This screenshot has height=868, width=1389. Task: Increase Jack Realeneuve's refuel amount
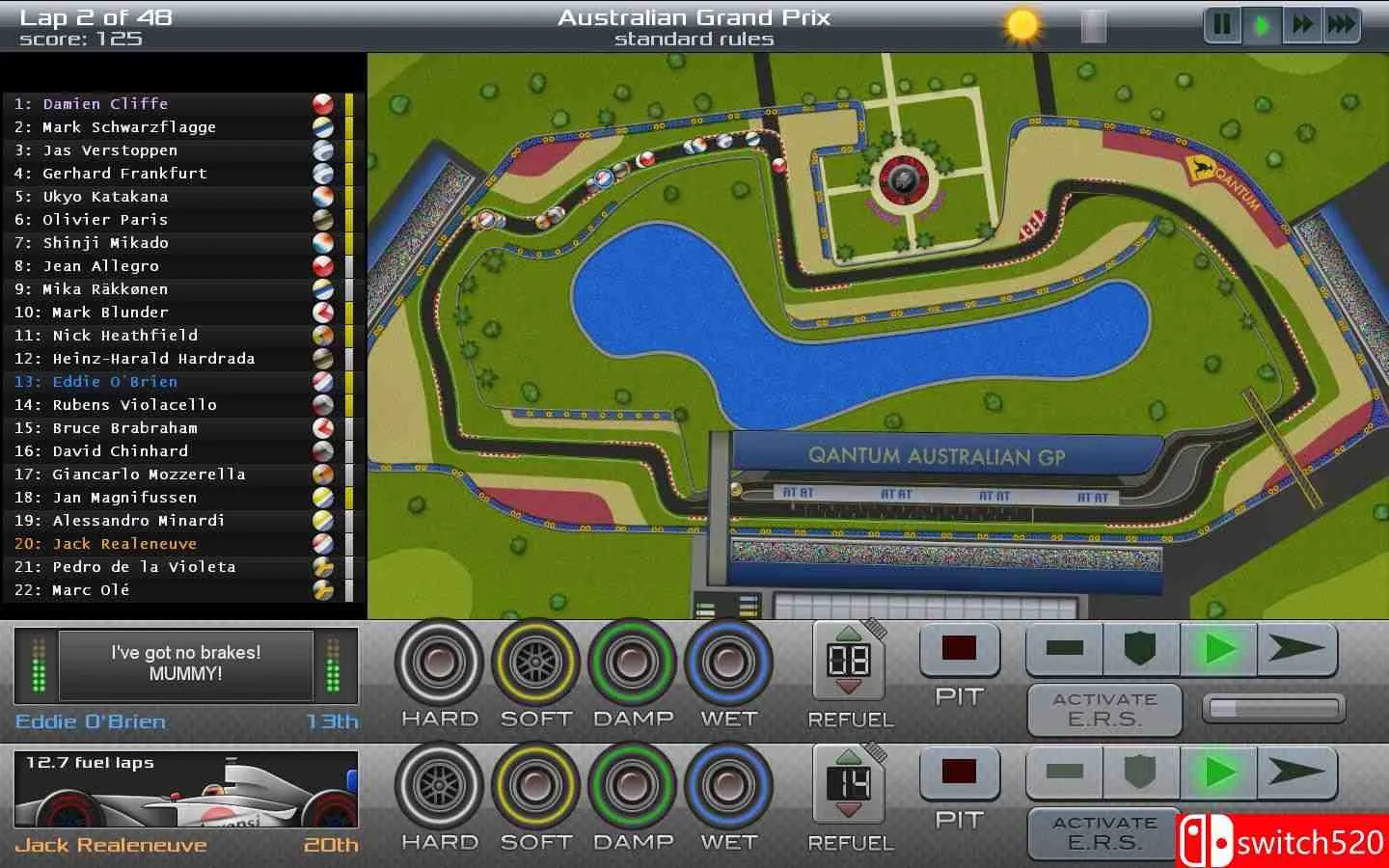tap(848, 757)
